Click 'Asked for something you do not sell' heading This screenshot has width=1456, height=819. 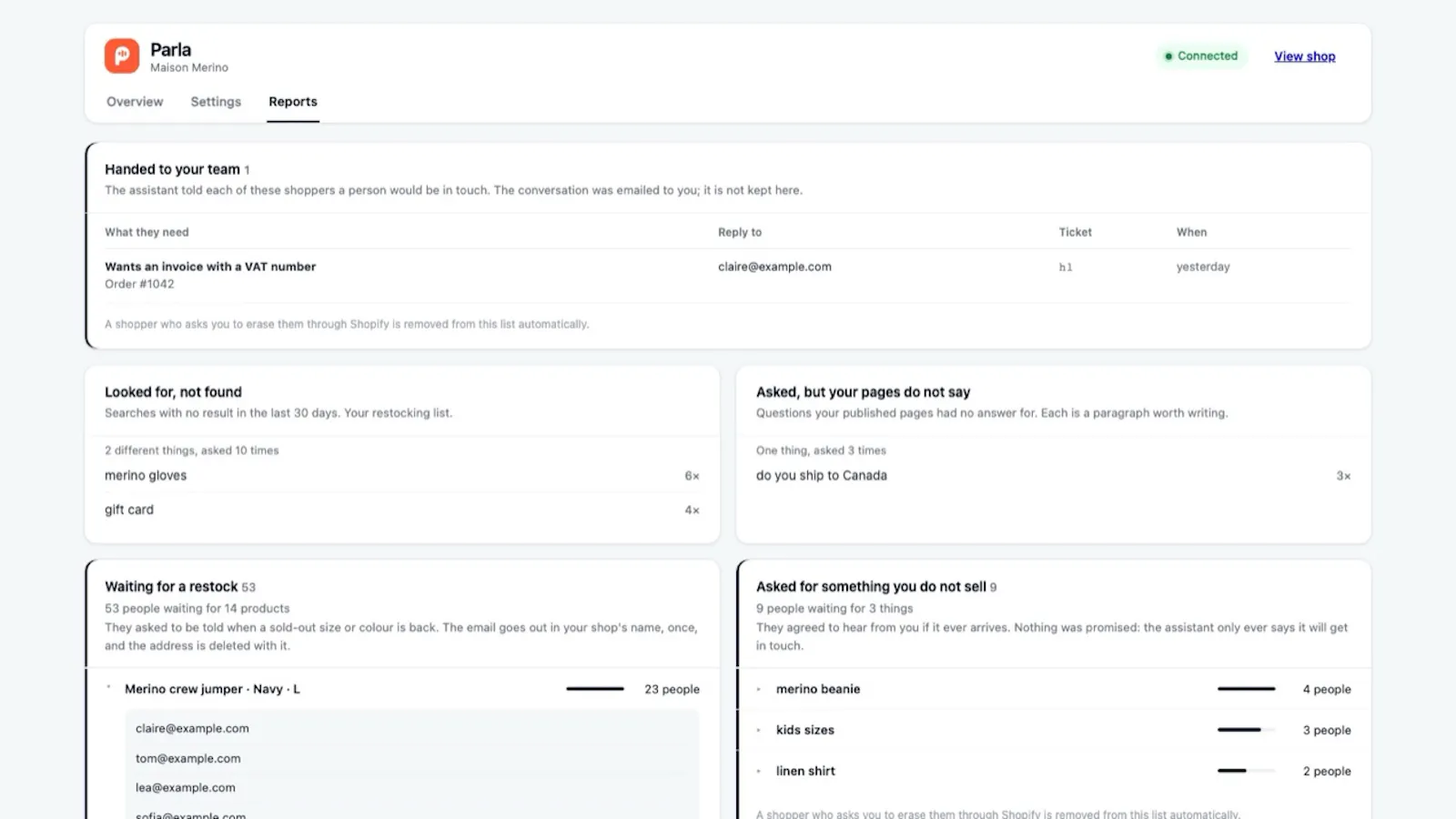871,587
